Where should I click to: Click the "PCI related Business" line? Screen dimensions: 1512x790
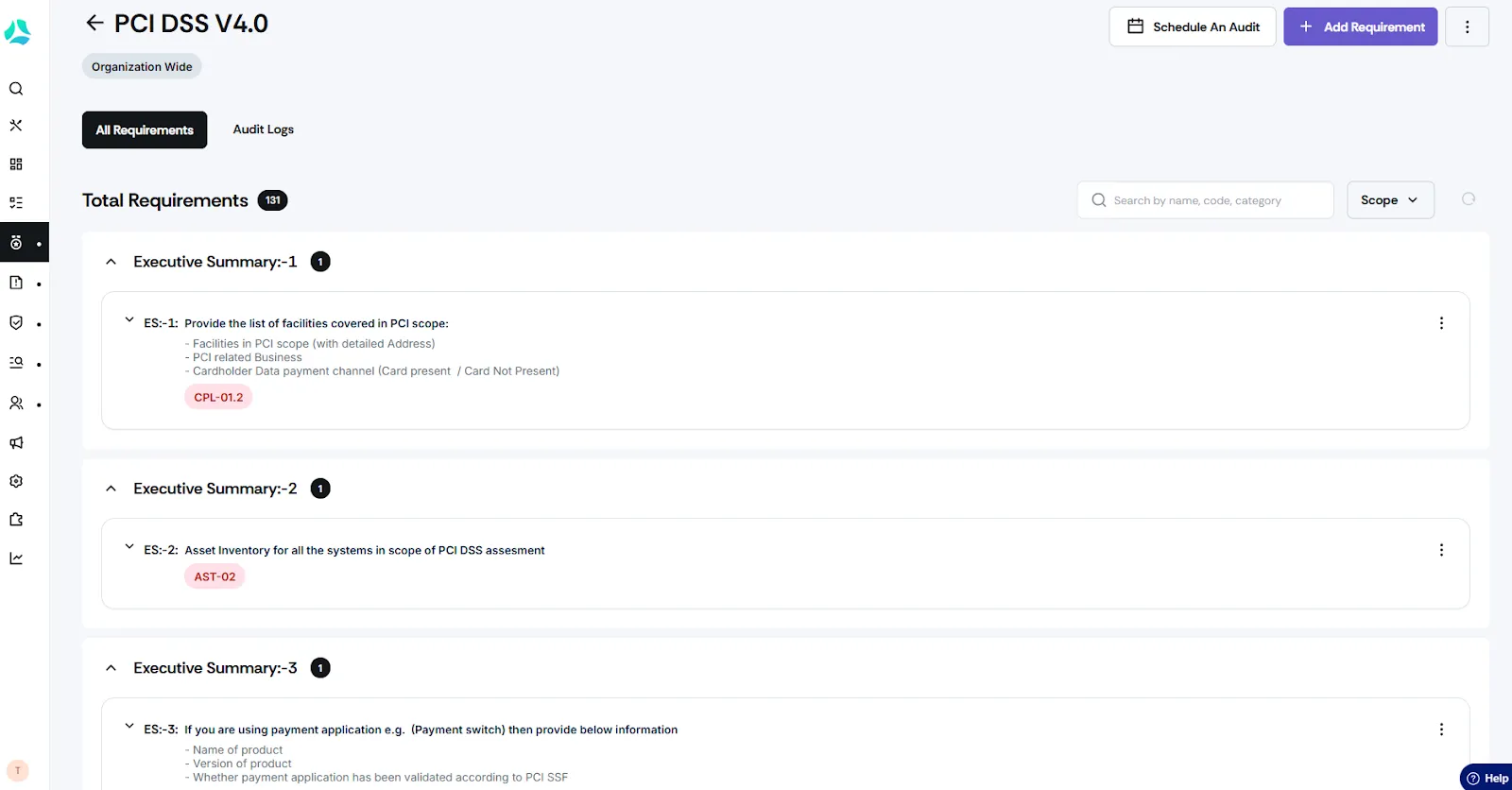244,357
